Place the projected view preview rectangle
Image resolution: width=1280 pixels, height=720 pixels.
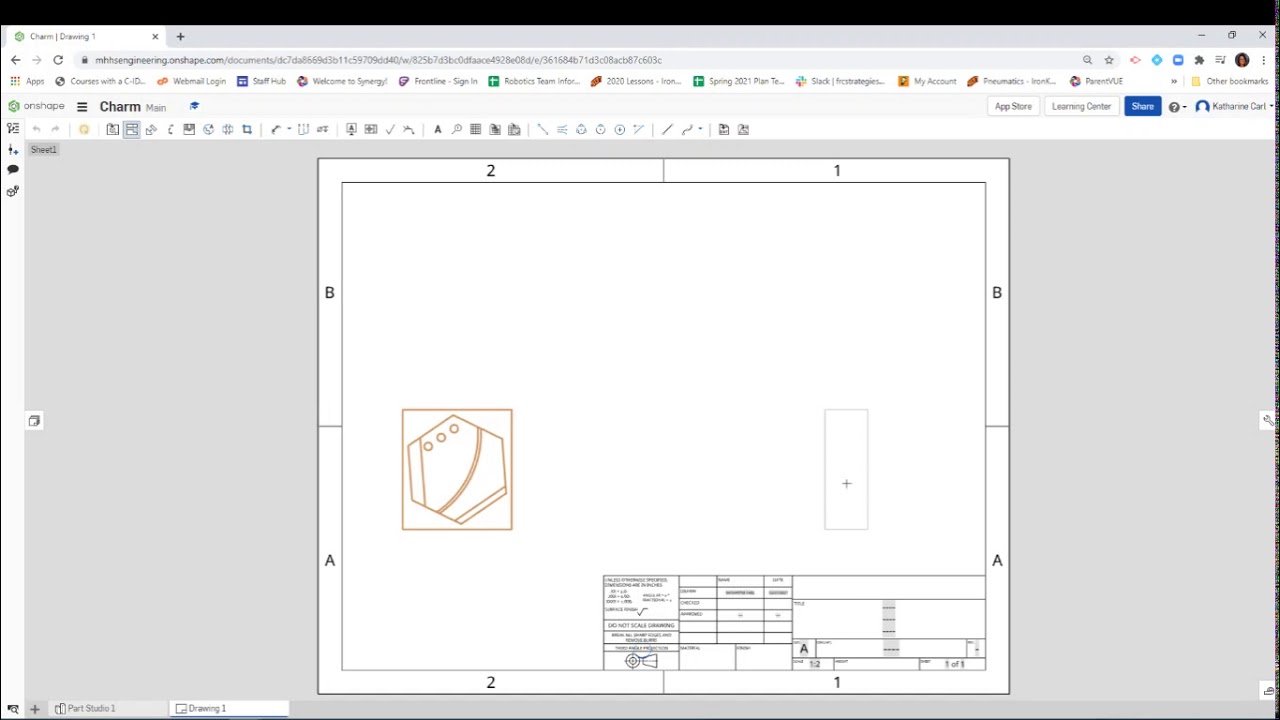846,469
